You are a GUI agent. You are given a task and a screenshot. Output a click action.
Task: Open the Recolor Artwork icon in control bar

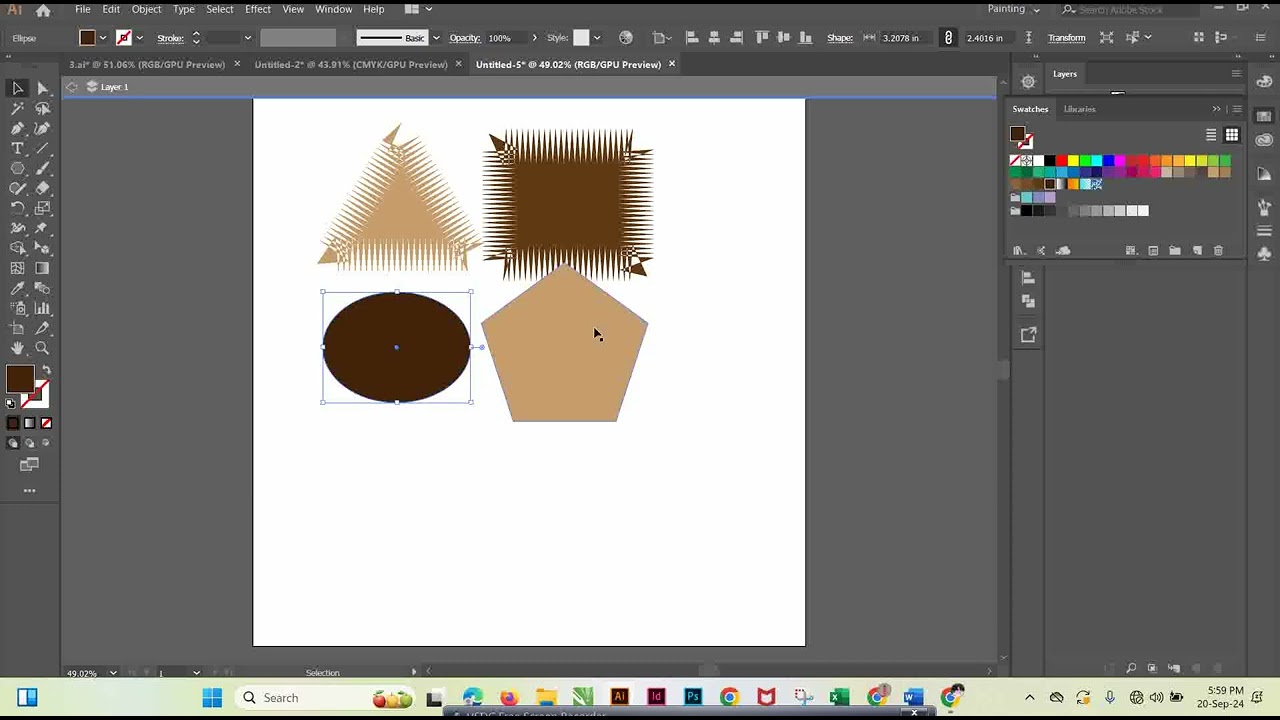point(626,38)
